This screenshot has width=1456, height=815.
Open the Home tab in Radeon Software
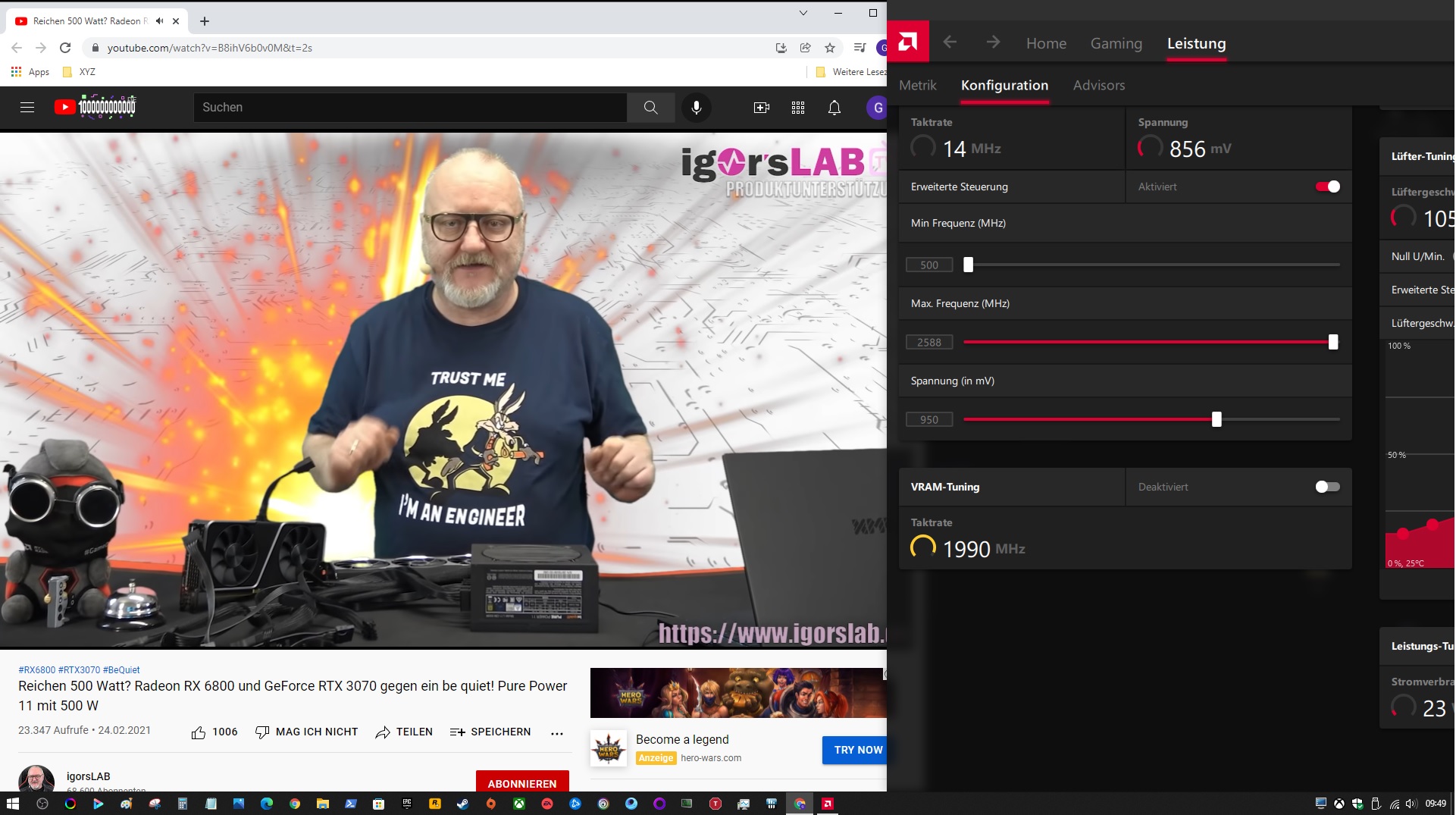pyautogui.click(x=1046, y=43)
